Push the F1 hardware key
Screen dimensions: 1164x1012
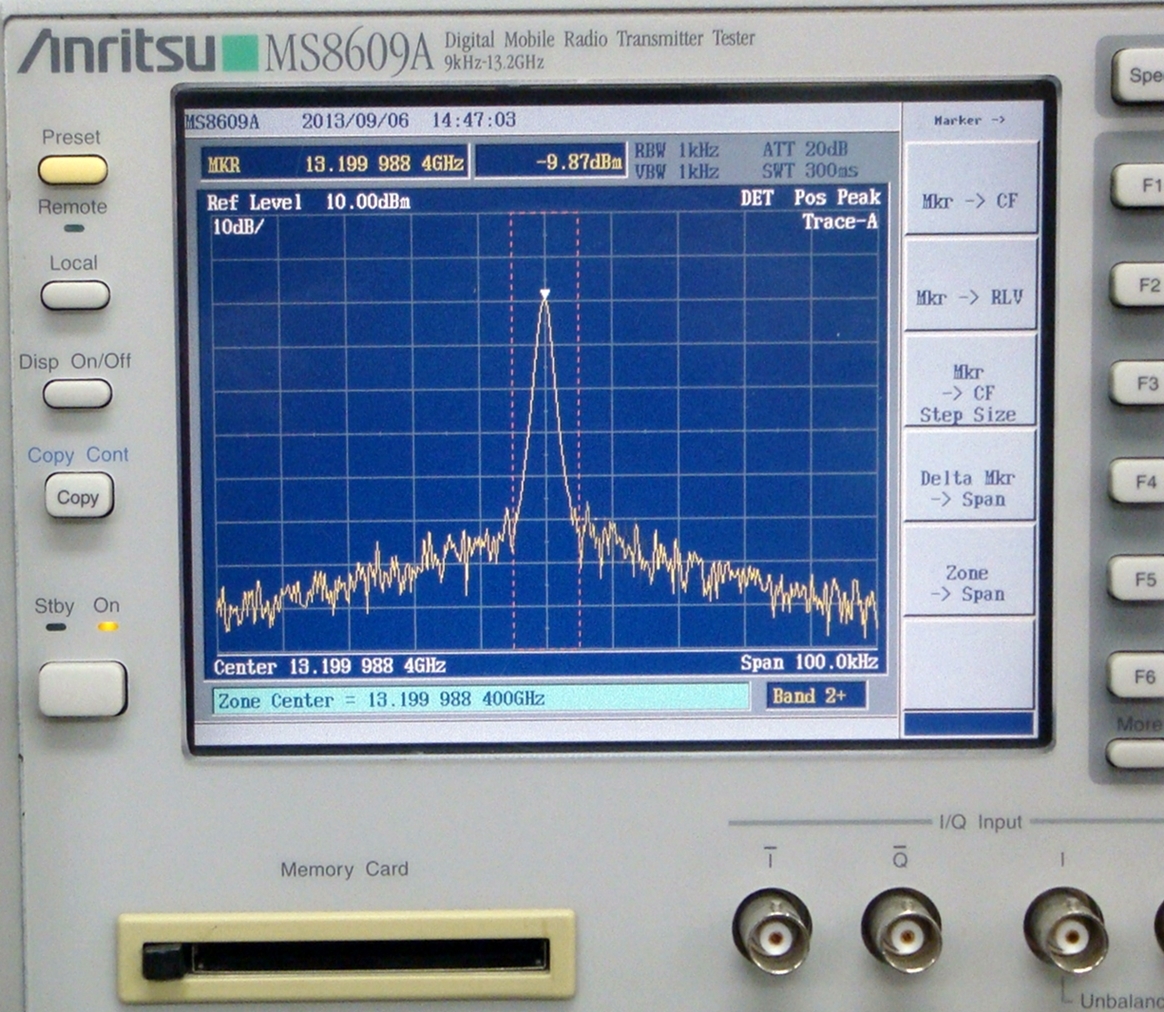coord(1137,186)
